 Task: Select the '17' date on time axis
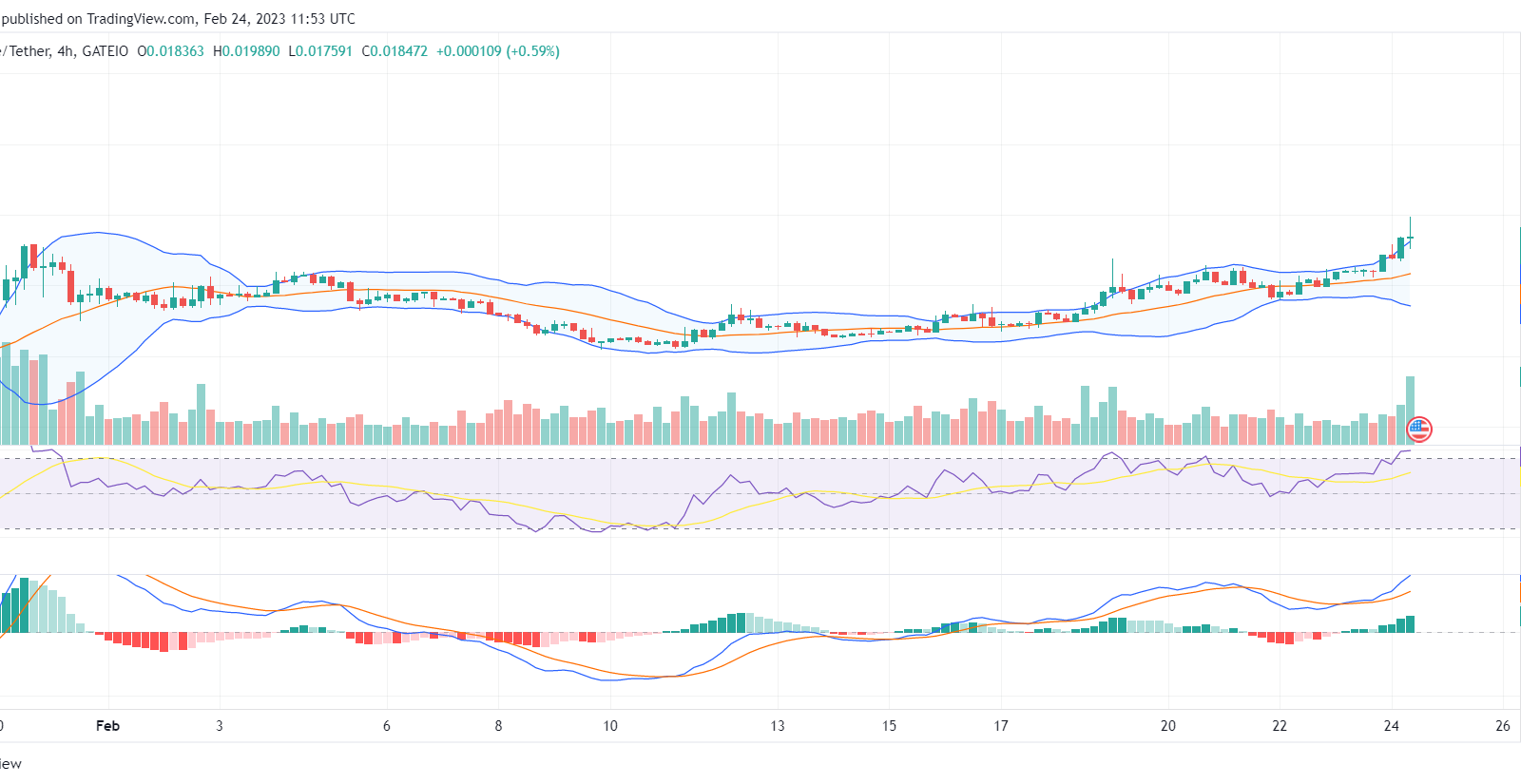pos(1001,726)
